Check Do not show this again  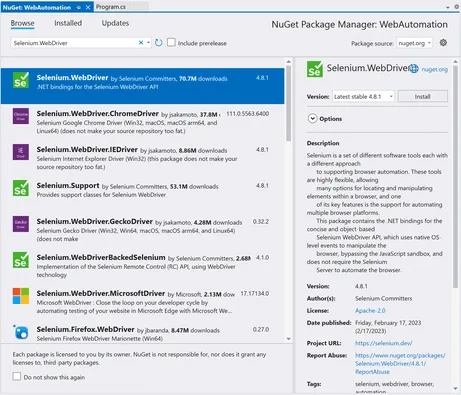pyautogui.click(x=17, y=377)
